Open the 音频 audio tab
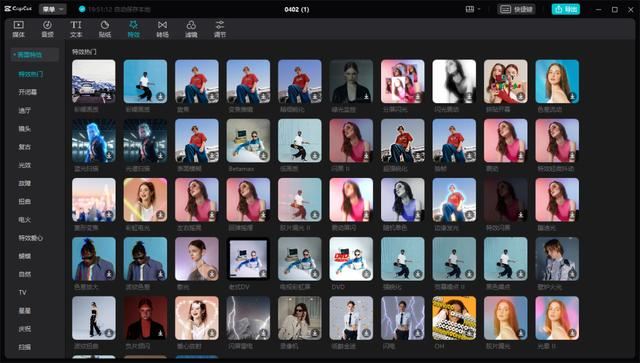This screenshot has width=640, height=363. click(x=47, y=29)
